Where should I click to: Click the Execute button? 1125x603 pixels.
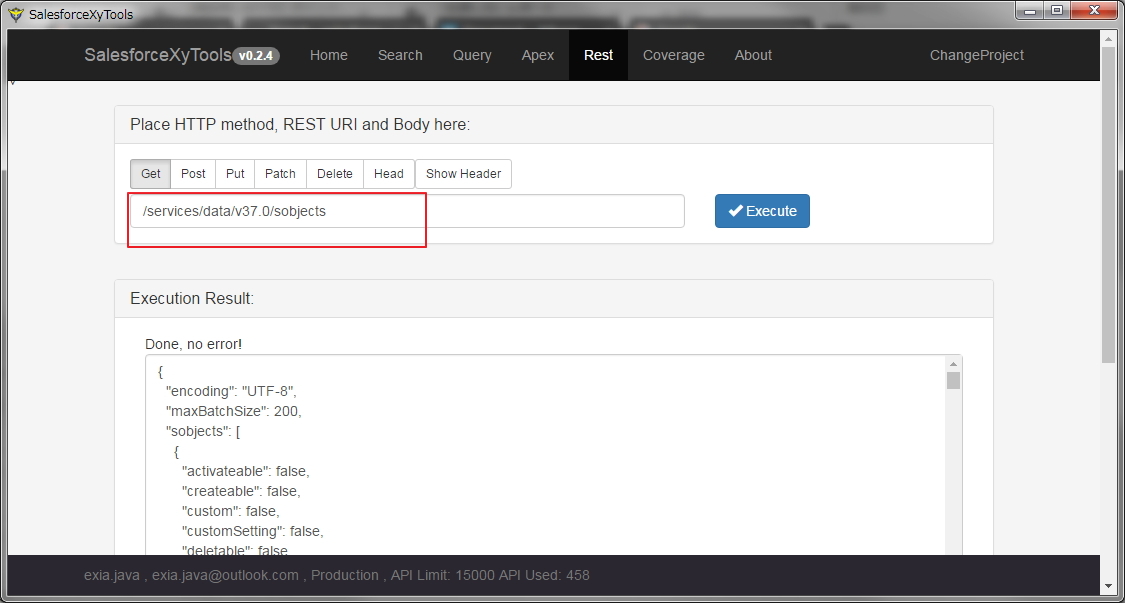[x=762, y=211]
